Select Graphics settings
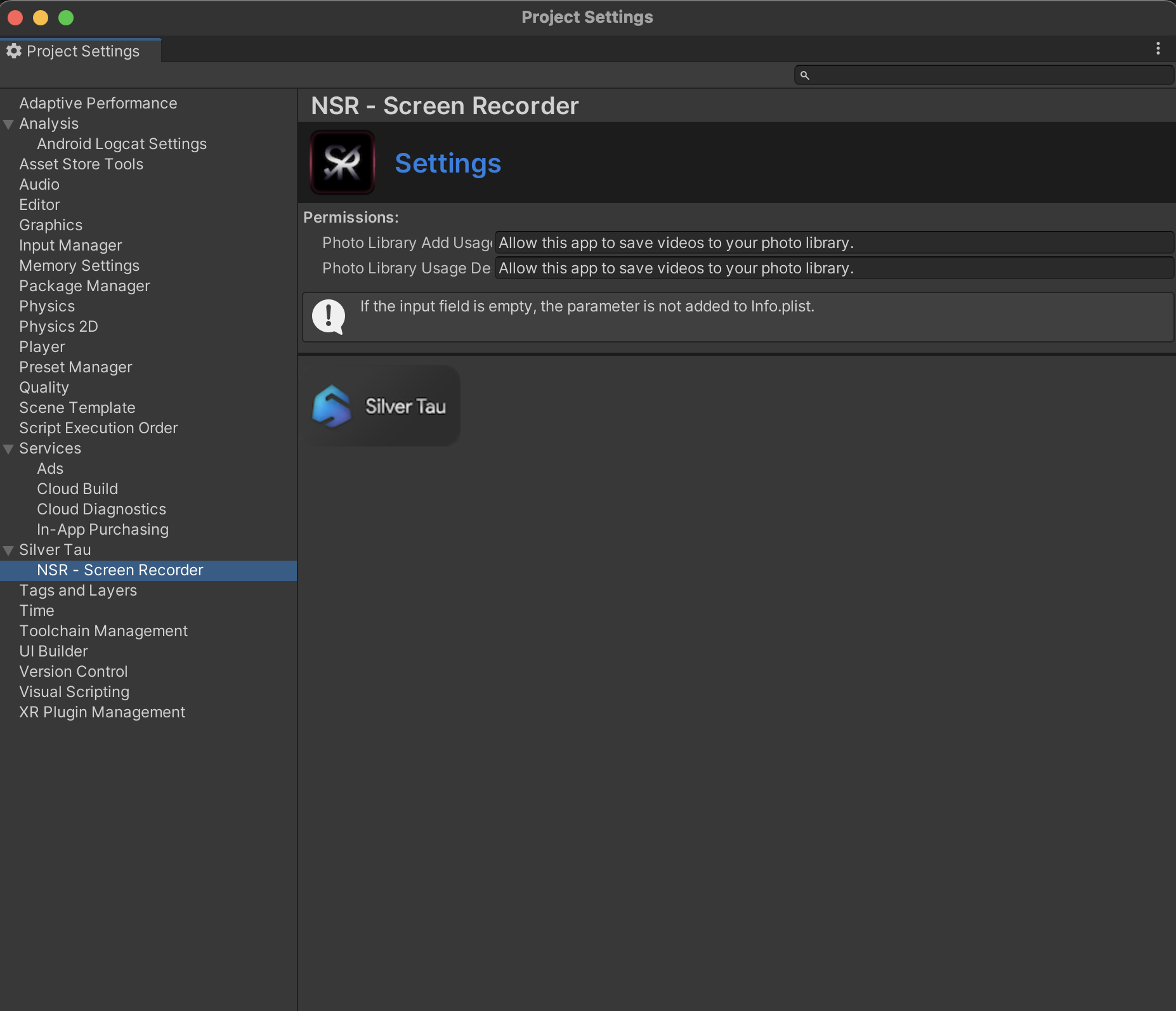The image size is (1176, 1011). [51, 225]
